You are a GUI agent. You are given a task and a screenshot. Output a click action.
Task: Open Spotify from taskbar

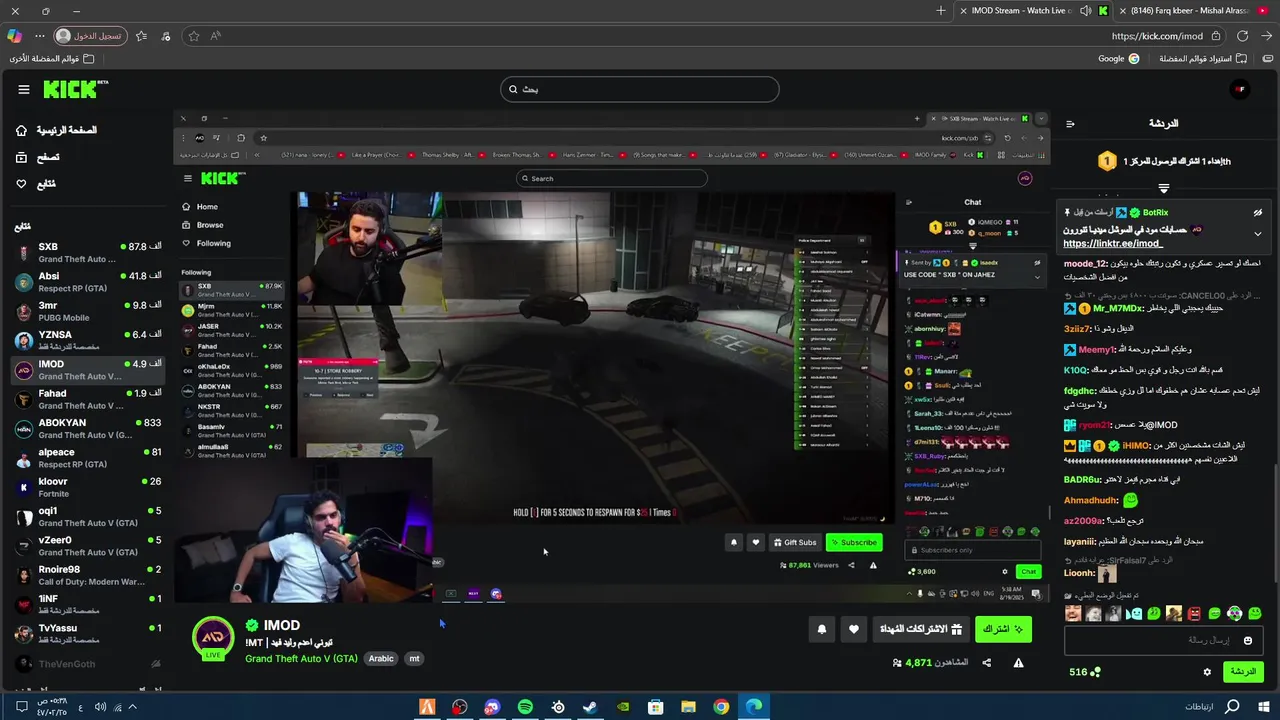click(525, 707)
